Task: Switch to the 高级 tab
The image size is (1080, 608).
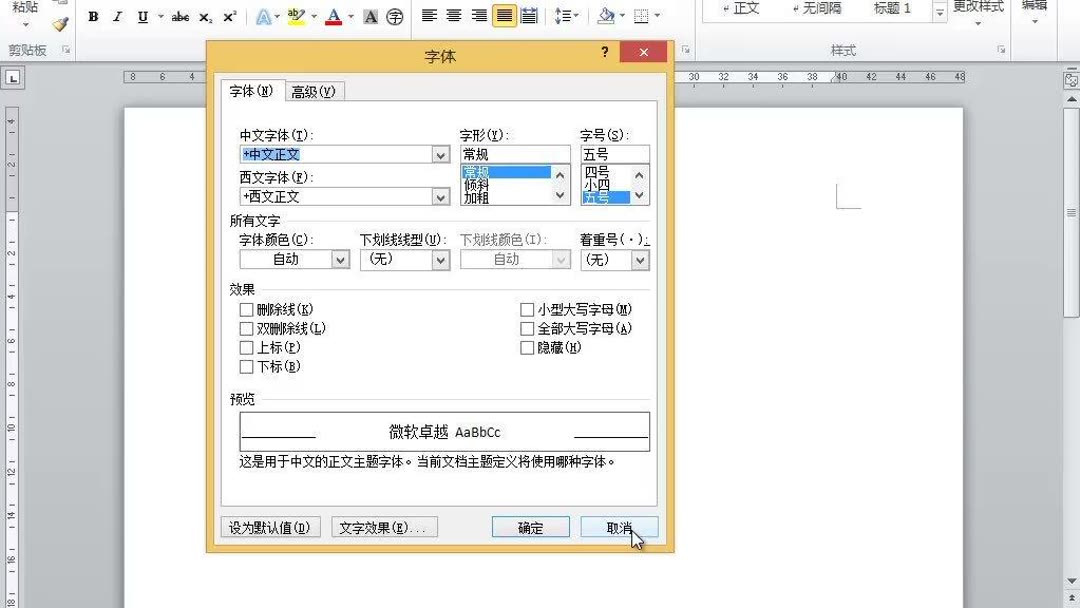Action: (x=315, y=91)
